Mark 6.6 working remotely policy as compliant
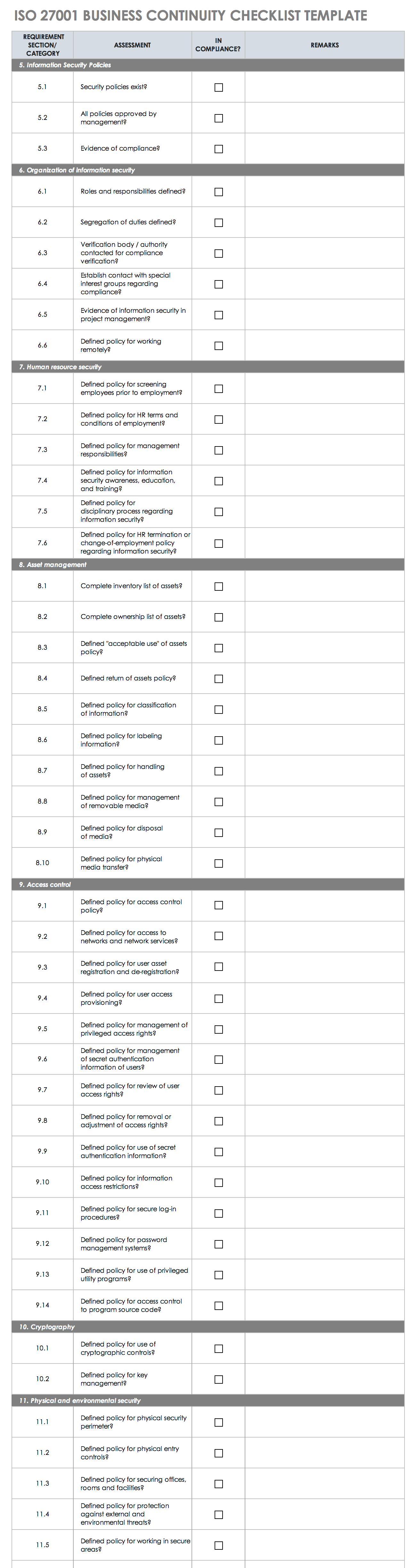Screen dimensions: 417x1568 point(218,346)
